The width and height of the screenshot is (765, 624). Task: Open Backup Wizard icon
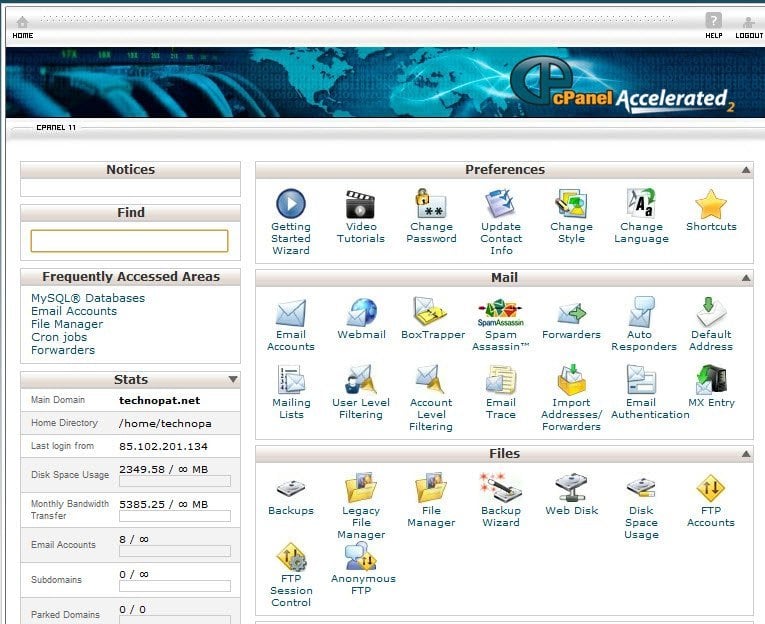(x=501, y=487)
